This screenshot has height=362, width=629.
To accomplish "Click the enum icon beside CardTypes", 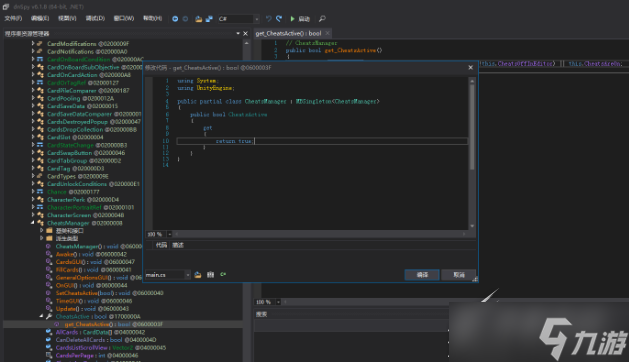I will point(40,176).
